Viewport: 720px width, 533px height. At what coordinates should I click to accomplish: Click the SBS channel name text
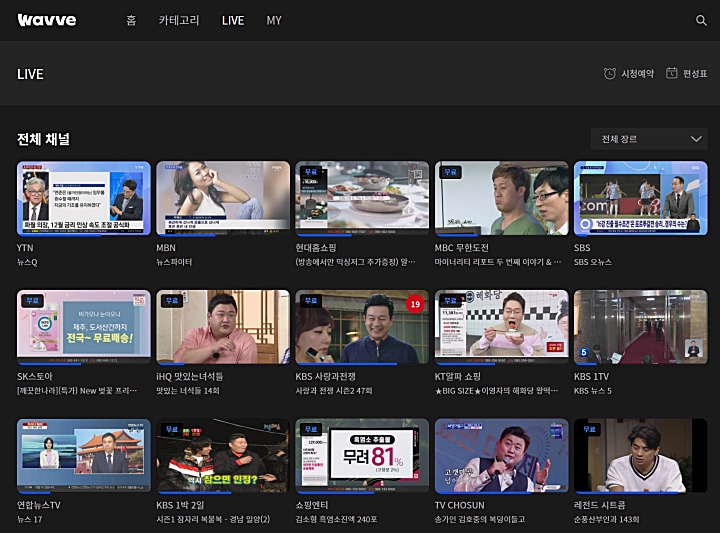tap(582, 248)
